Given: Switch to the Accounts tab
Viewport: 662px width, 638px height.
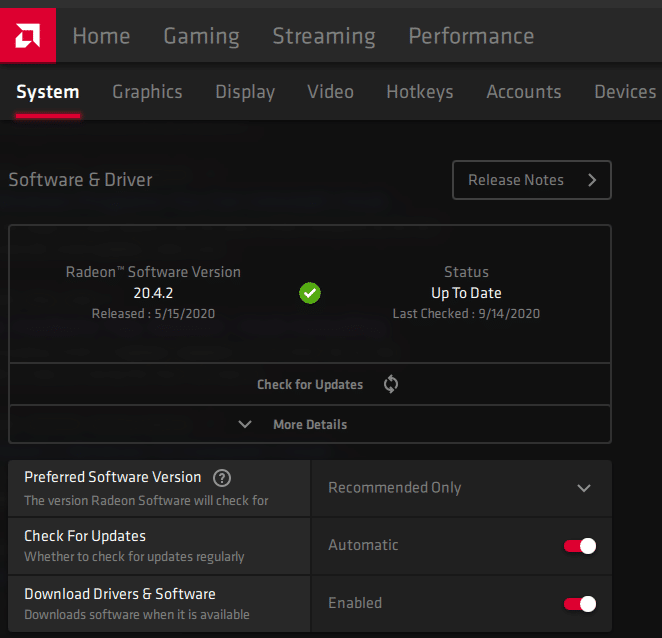Looking at the screenshot, I should pyautogui.click(x=524, y=92).
